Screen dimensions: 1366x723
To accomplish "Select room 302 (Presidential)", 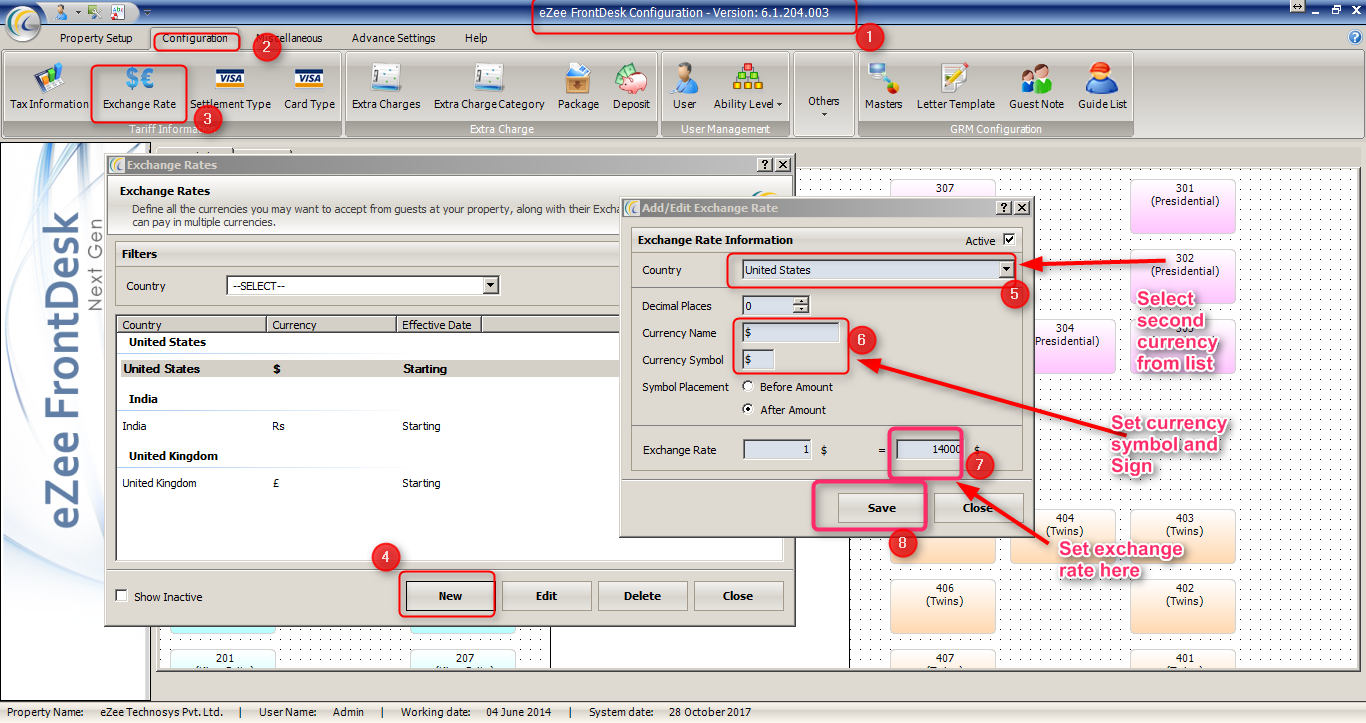I will [x=1184, y=277].
